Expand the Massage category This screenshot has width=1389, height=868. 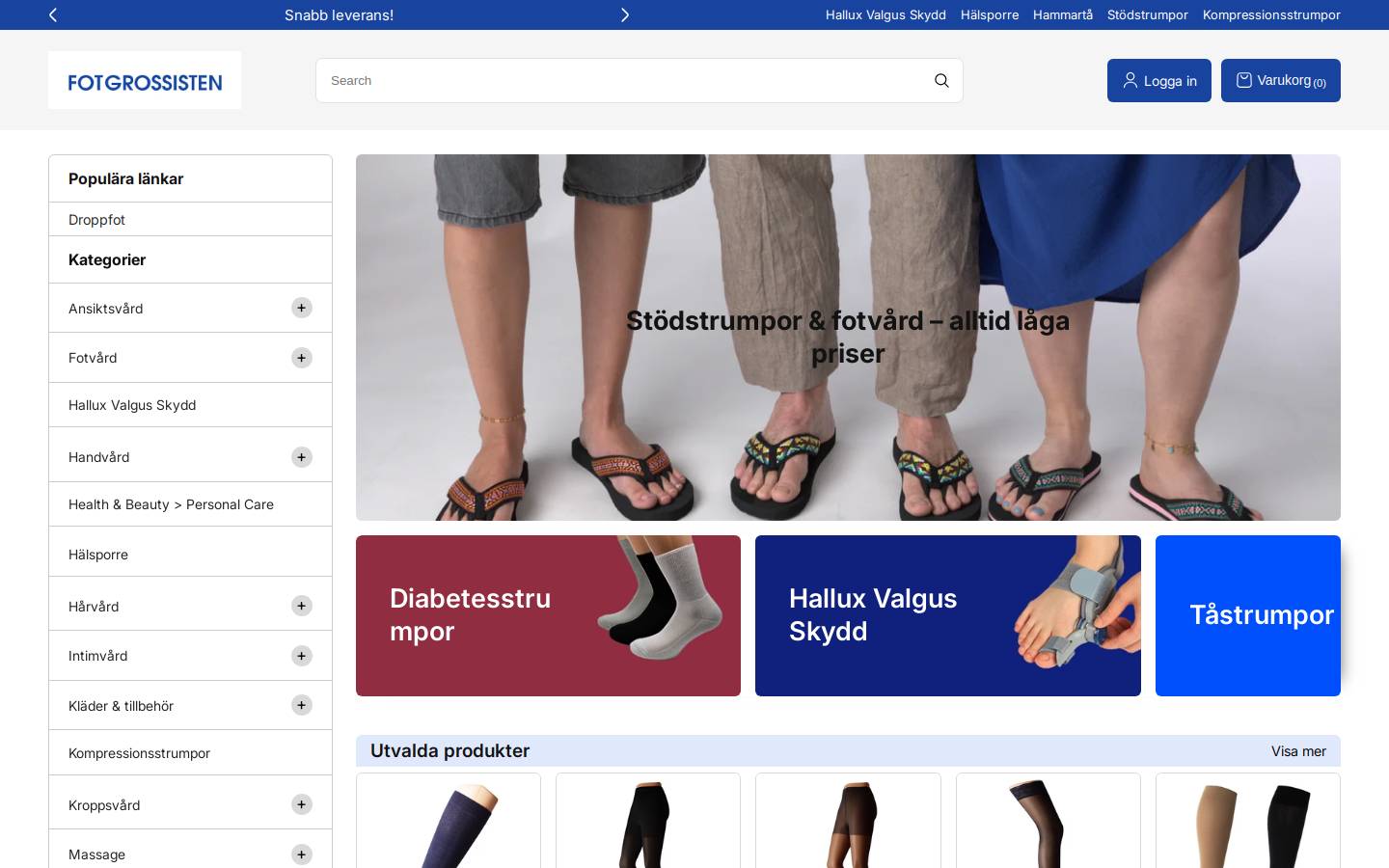pyautogui.click(x=302, y=854)
